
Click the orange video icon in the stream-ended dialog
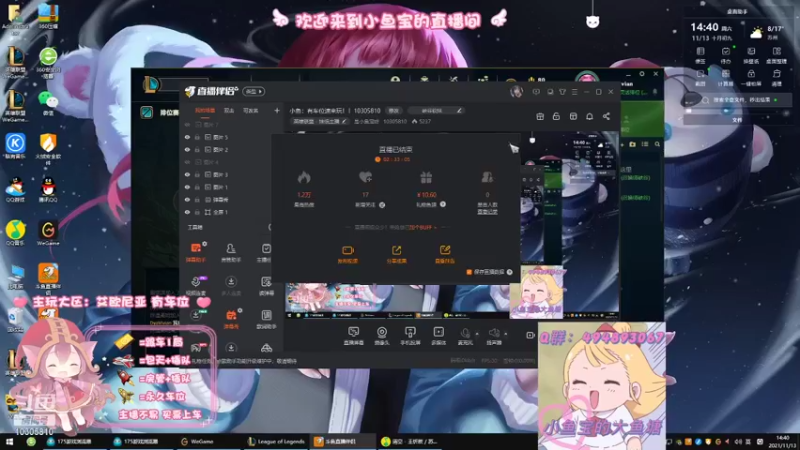[348, 253]
